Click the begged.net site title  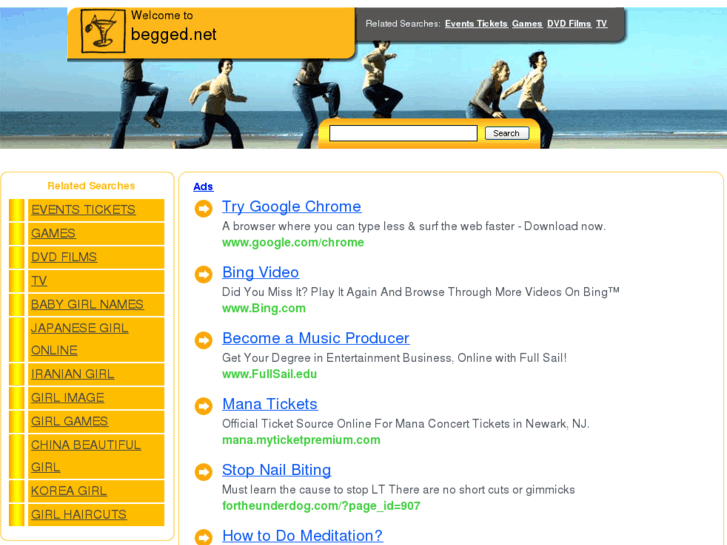[x=174, y=34]
